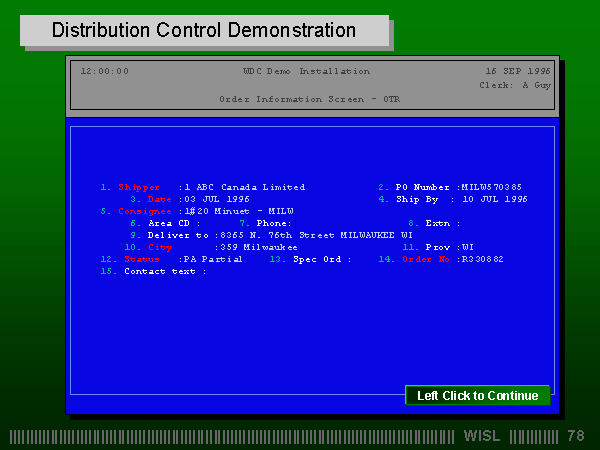Click the Spec Ord field
The width and height of the screenshot is (600, 450).
[x=360, y=259]
